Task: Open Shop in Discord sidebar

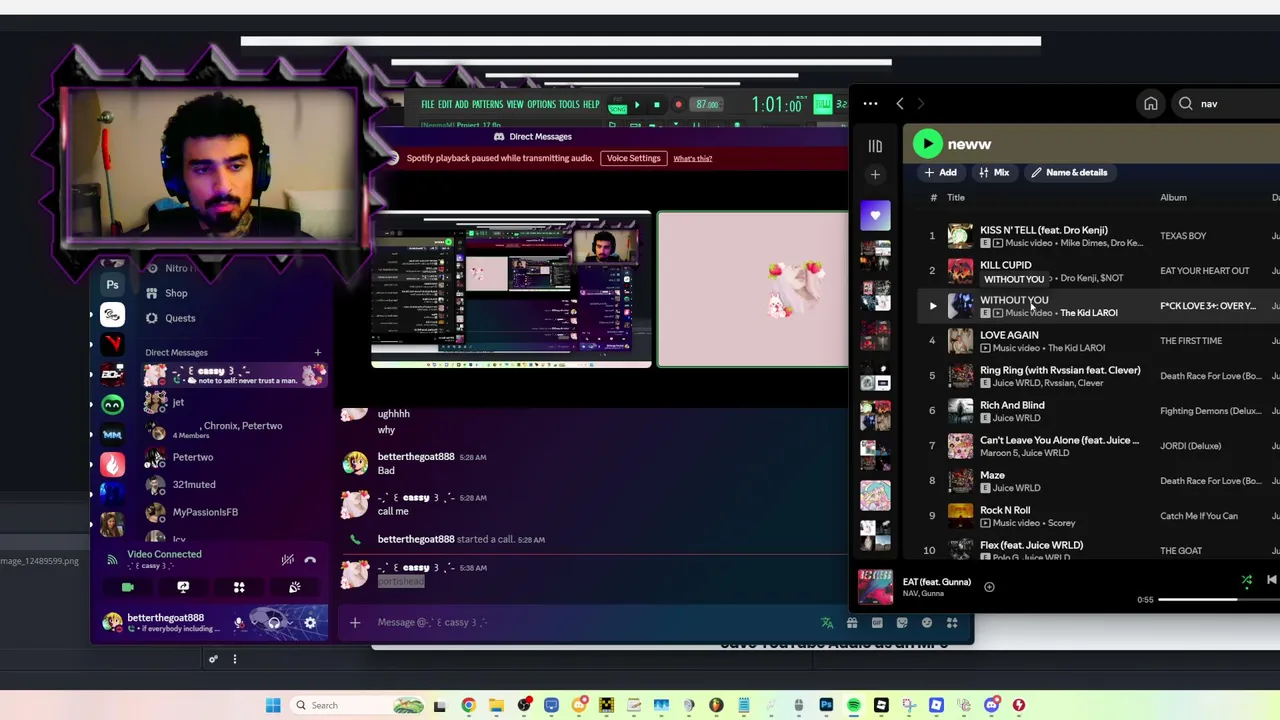Action: coord(176,293)
